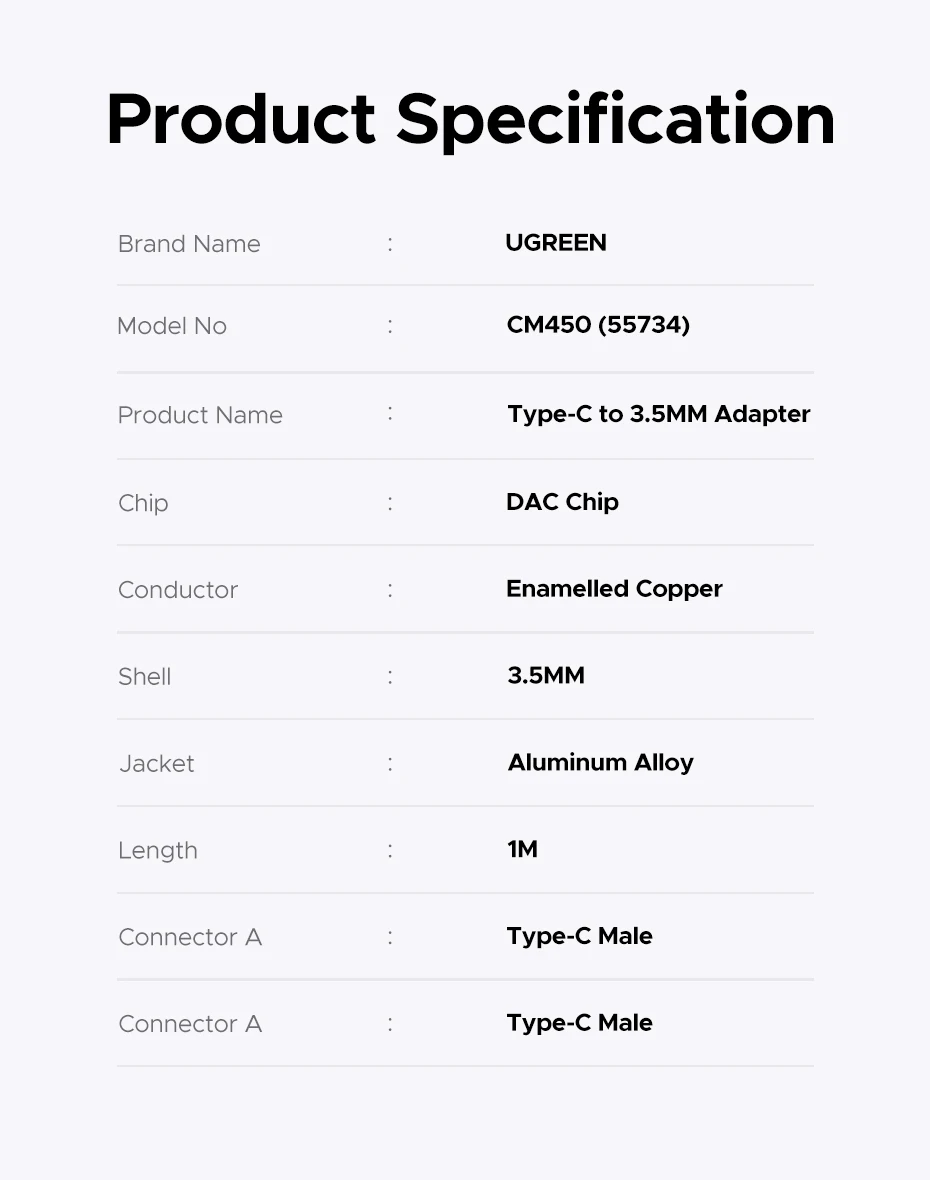Click the colon next to Jacket
This screenshot has width=930, height=1180.
tap(390, 764)
